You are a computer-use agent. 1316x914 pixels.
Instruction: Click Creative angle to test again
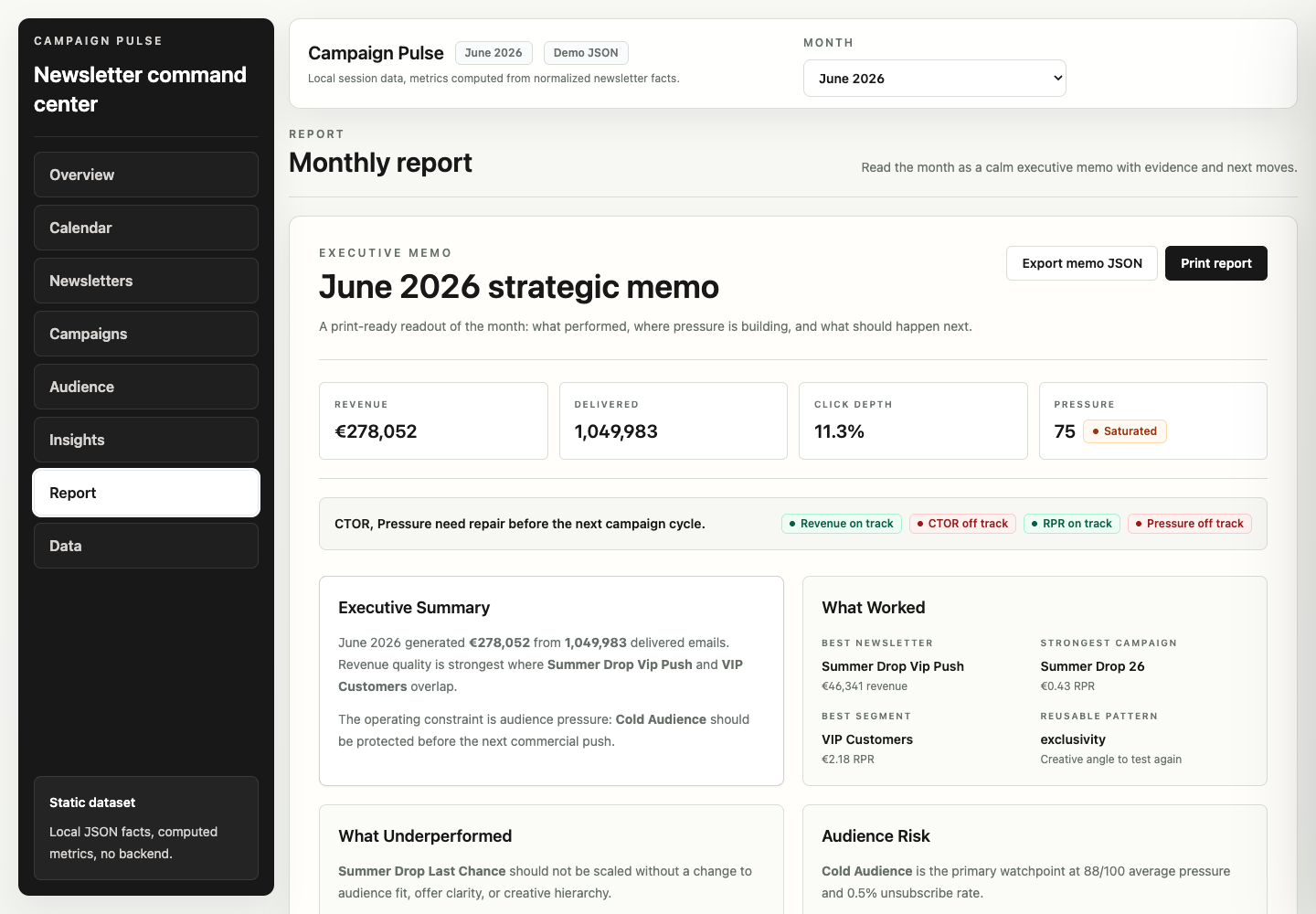(x=1110, y=760)
